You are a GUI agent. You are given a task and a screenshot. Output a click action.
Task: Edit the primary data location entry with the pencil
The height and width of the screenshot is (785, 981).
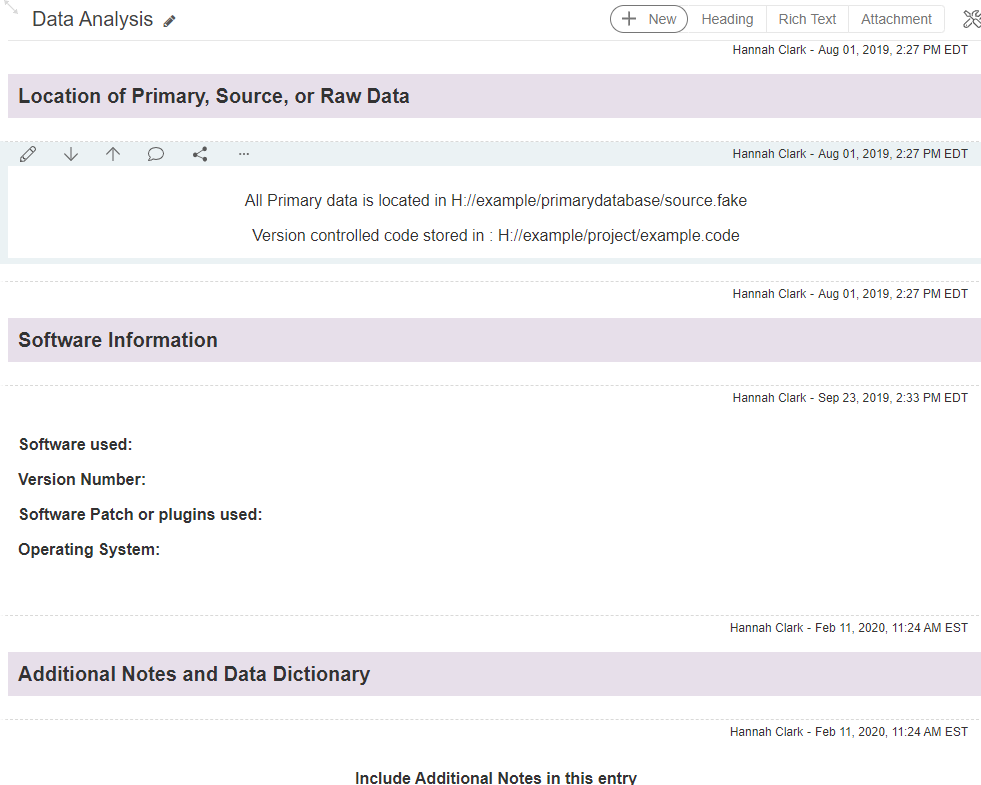[28, 154]
